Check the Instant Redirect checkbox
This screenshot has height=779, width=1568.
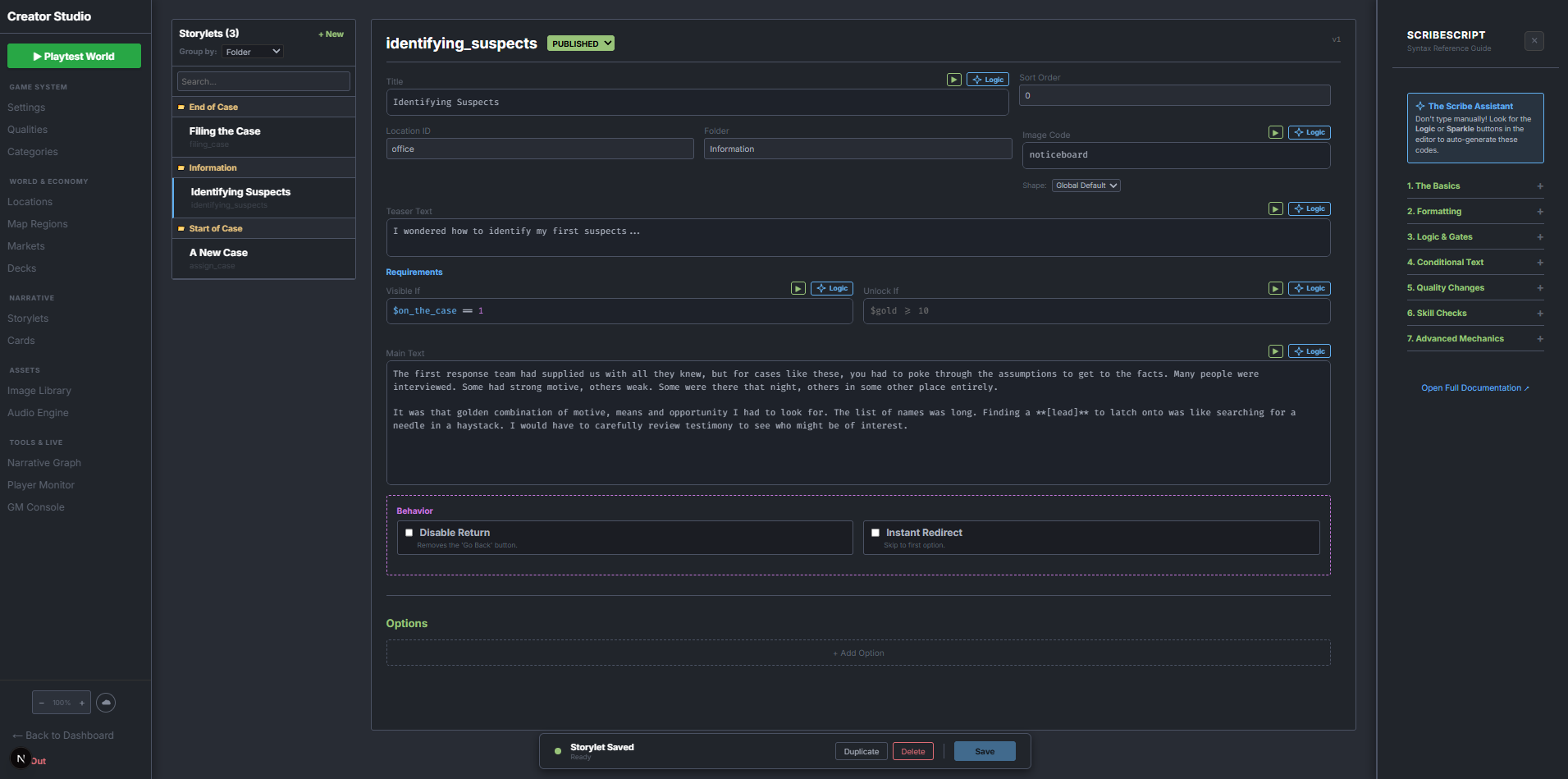coord(875,533)
